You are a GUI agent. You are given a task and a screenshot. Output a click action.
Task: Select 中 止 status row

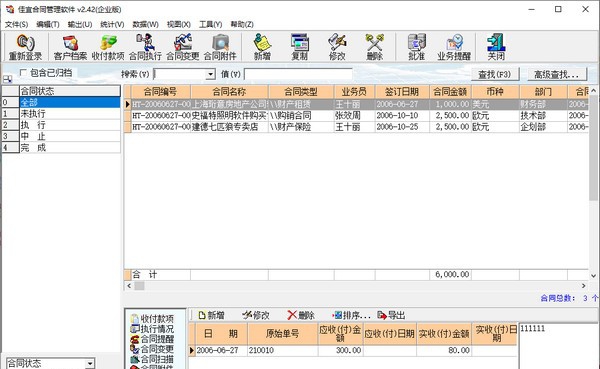70,136
